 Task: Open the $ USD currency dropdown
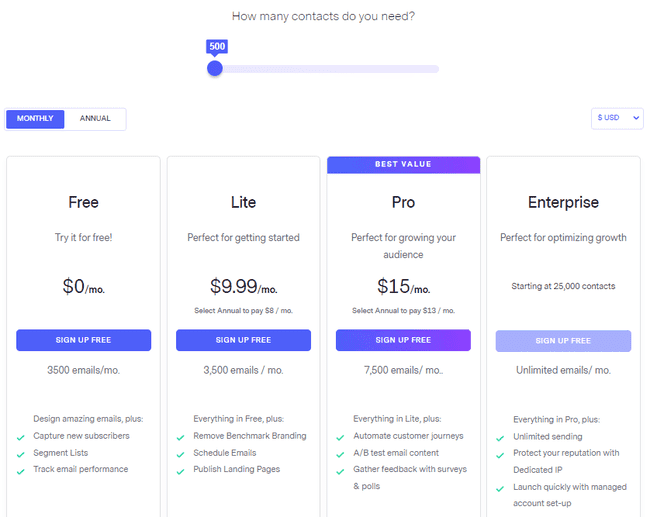pos(616,118)
